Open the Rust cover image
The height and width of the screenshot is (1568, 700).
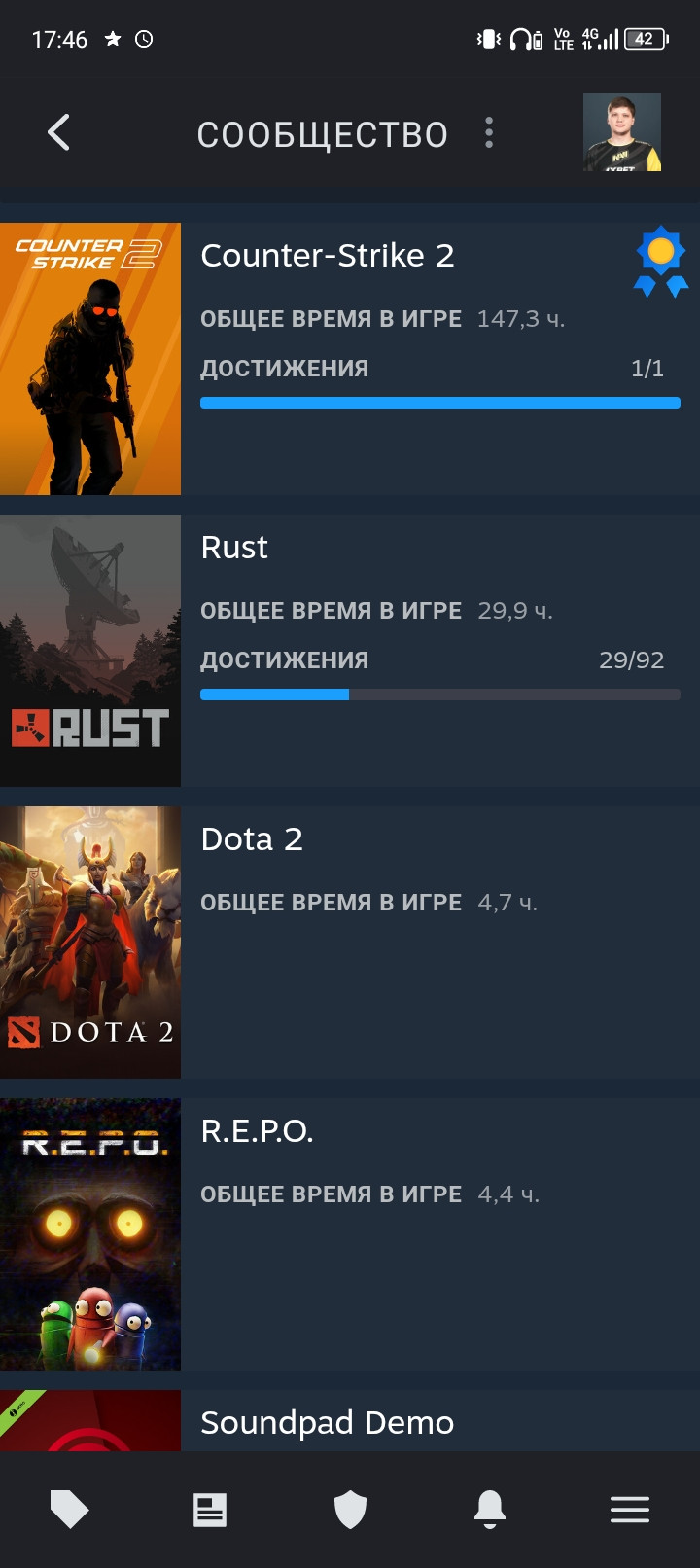(90, 651)
